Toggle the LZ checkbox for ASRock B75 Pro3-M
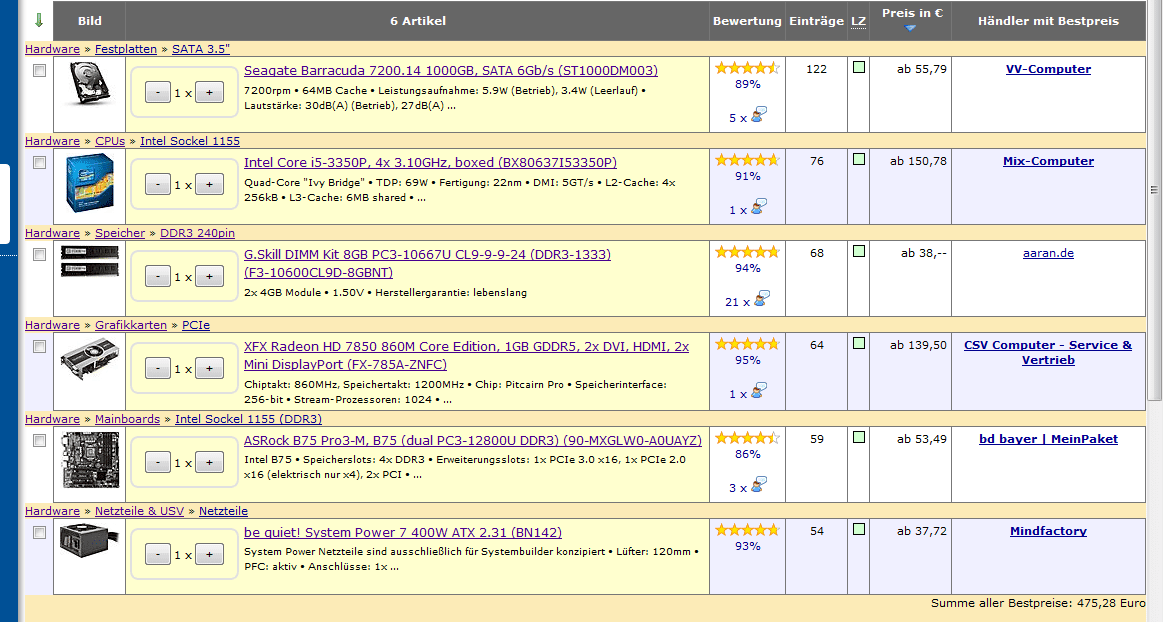1163x622 pixels. (859, 437)
